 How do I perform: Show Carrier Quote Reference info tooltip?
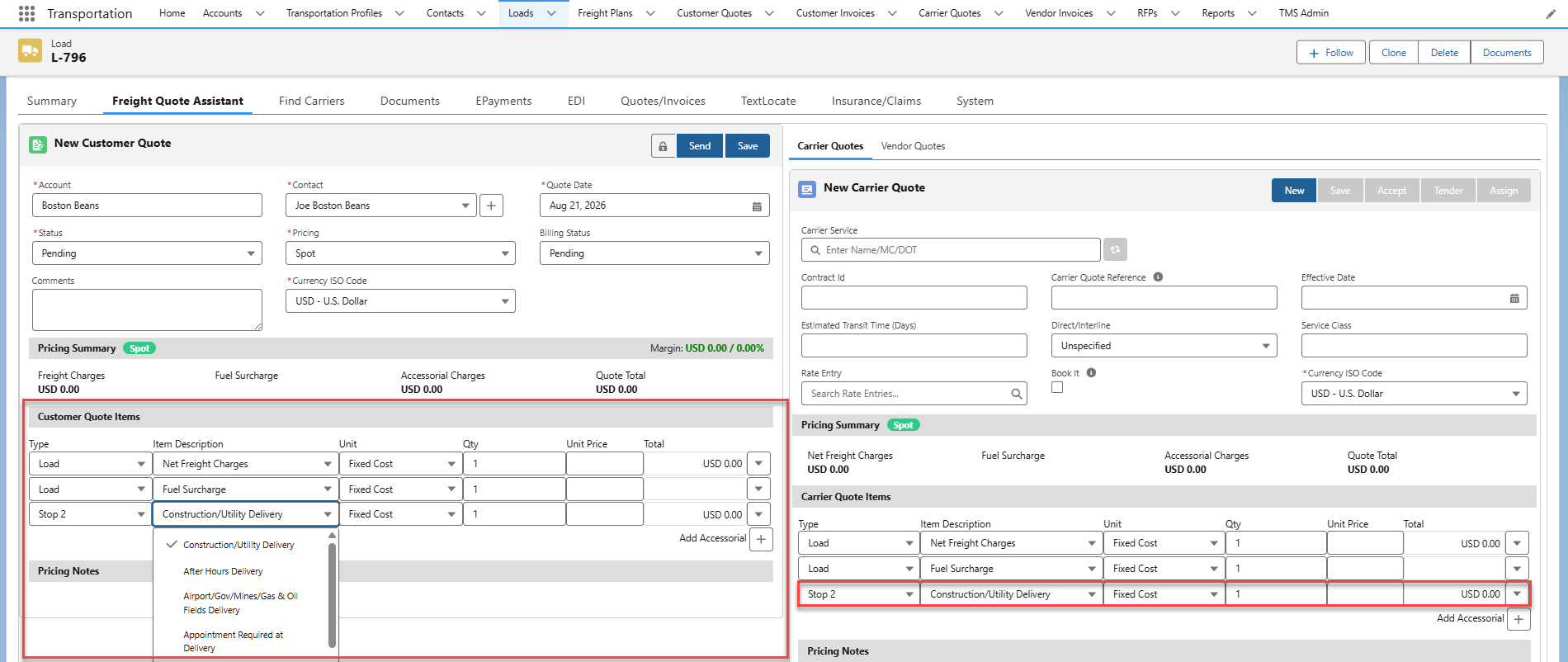[1158, 277]
